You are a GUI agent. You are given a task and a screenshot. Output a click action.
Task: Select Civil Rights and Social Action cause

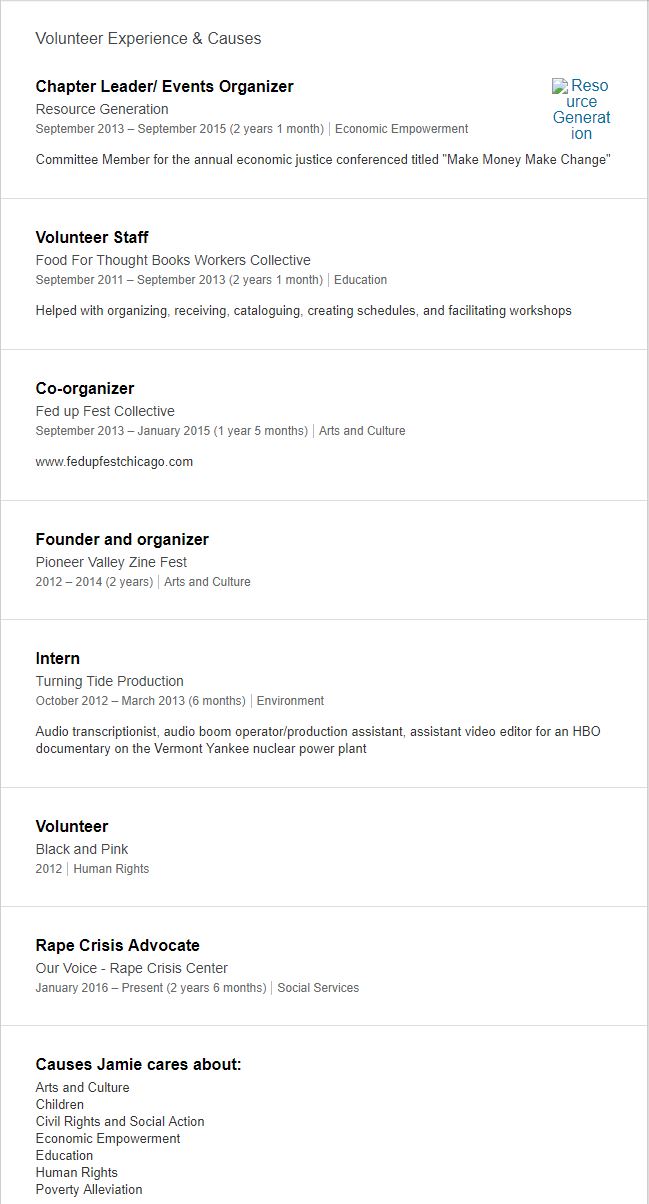click(x=120, y=1122)
